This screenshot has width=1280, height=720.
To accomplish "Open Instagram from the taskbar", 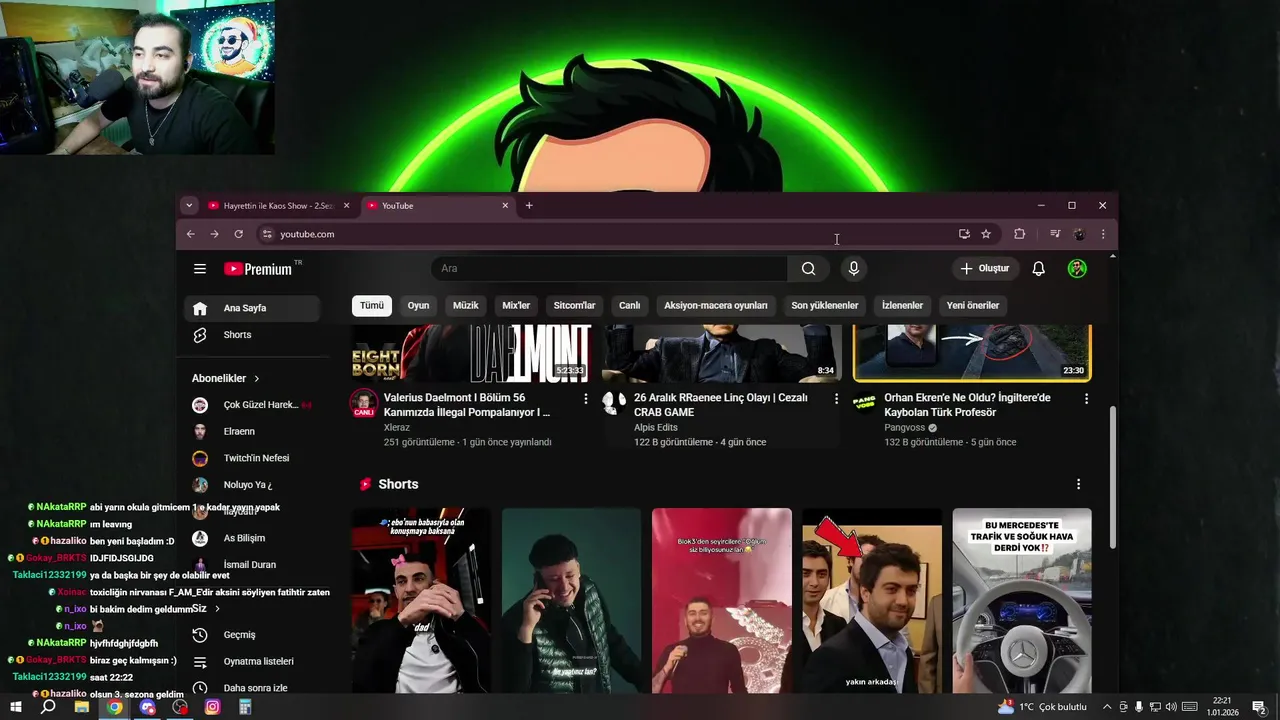I will (x=212, y=707).
